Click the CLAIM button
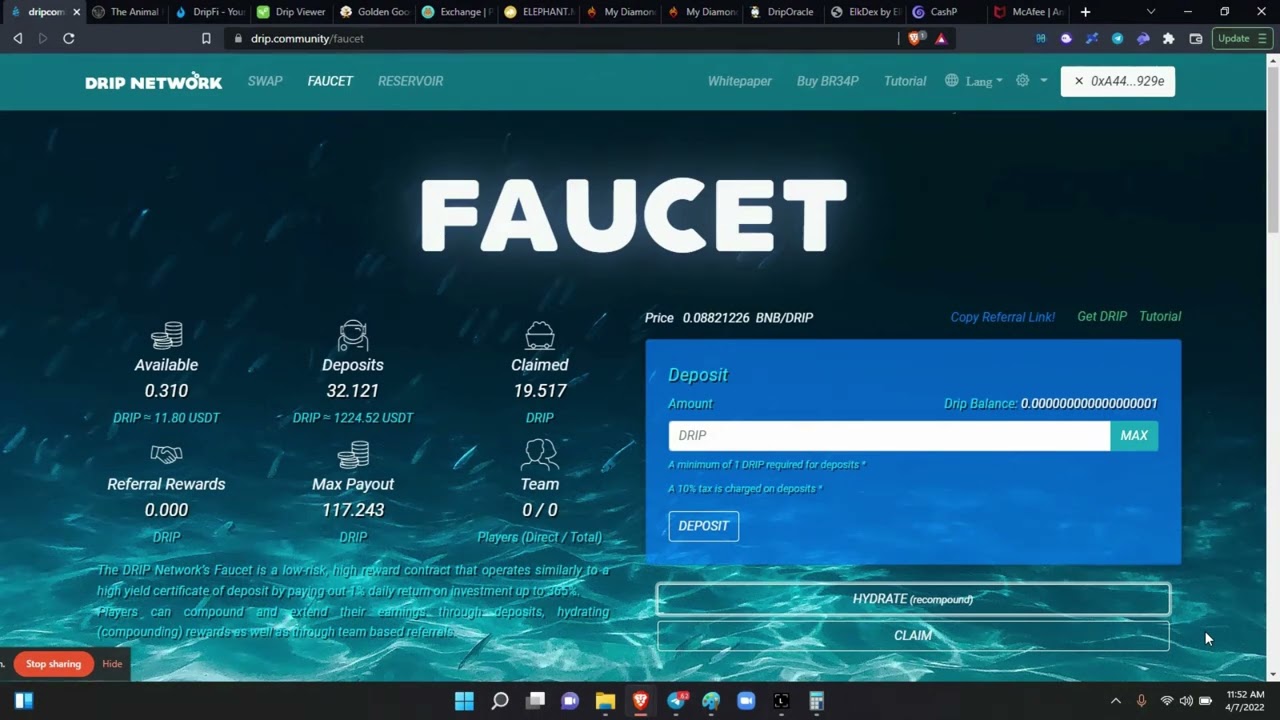This screenshot has height=720, width=1280. [913, 635]
